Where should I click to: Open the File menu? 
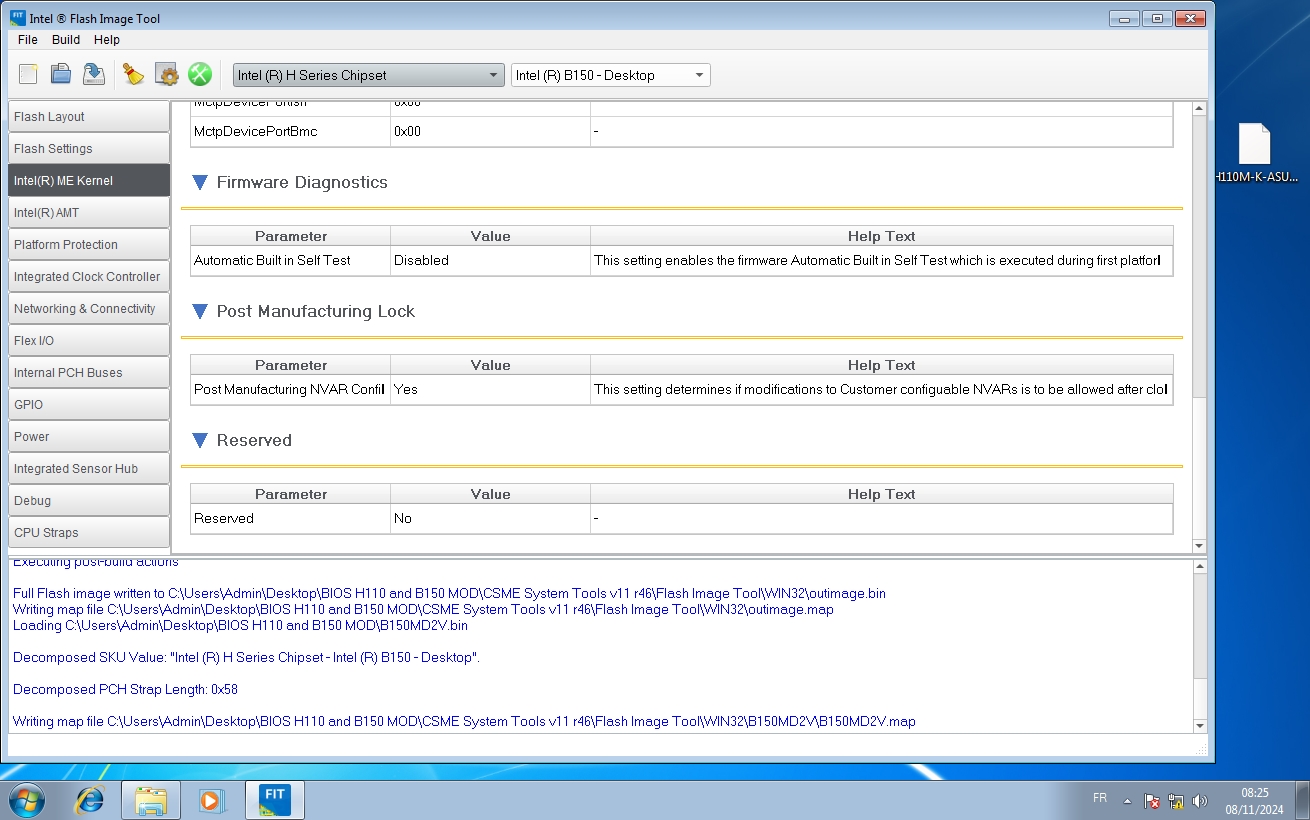coord(27,40)
